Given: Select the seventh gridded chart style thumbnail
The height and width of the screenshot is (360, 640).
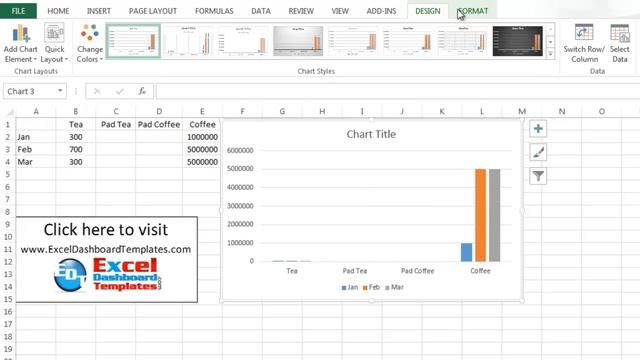Looking at the screenshot, I should click(462, 41).
